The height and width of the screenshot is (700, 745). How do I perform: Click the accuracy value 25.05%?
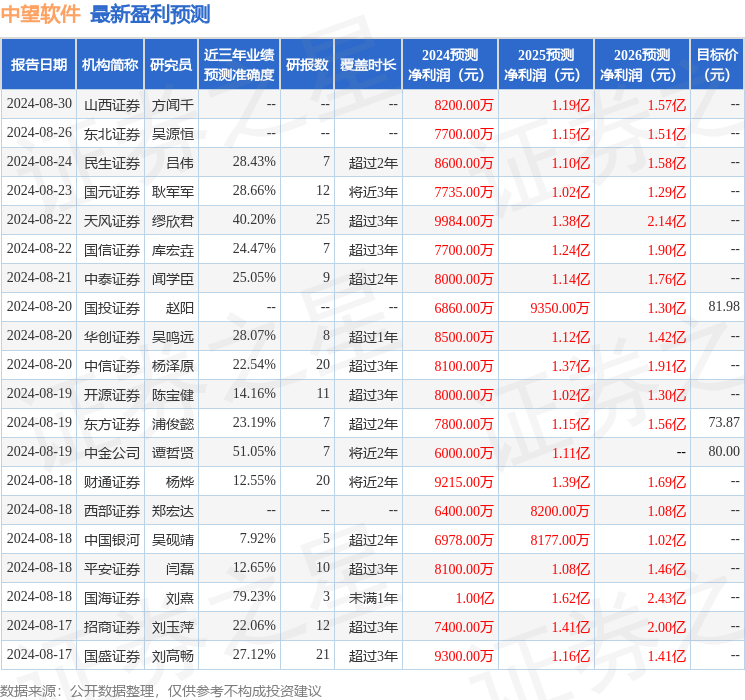tap(254, 278)
